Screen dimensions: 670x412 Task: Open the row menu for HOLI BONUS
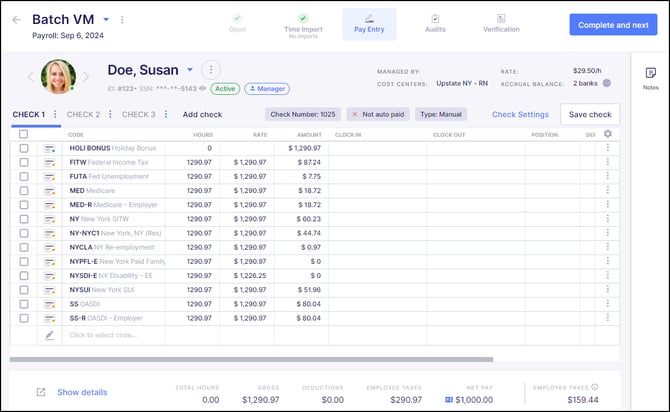[608, 148]
